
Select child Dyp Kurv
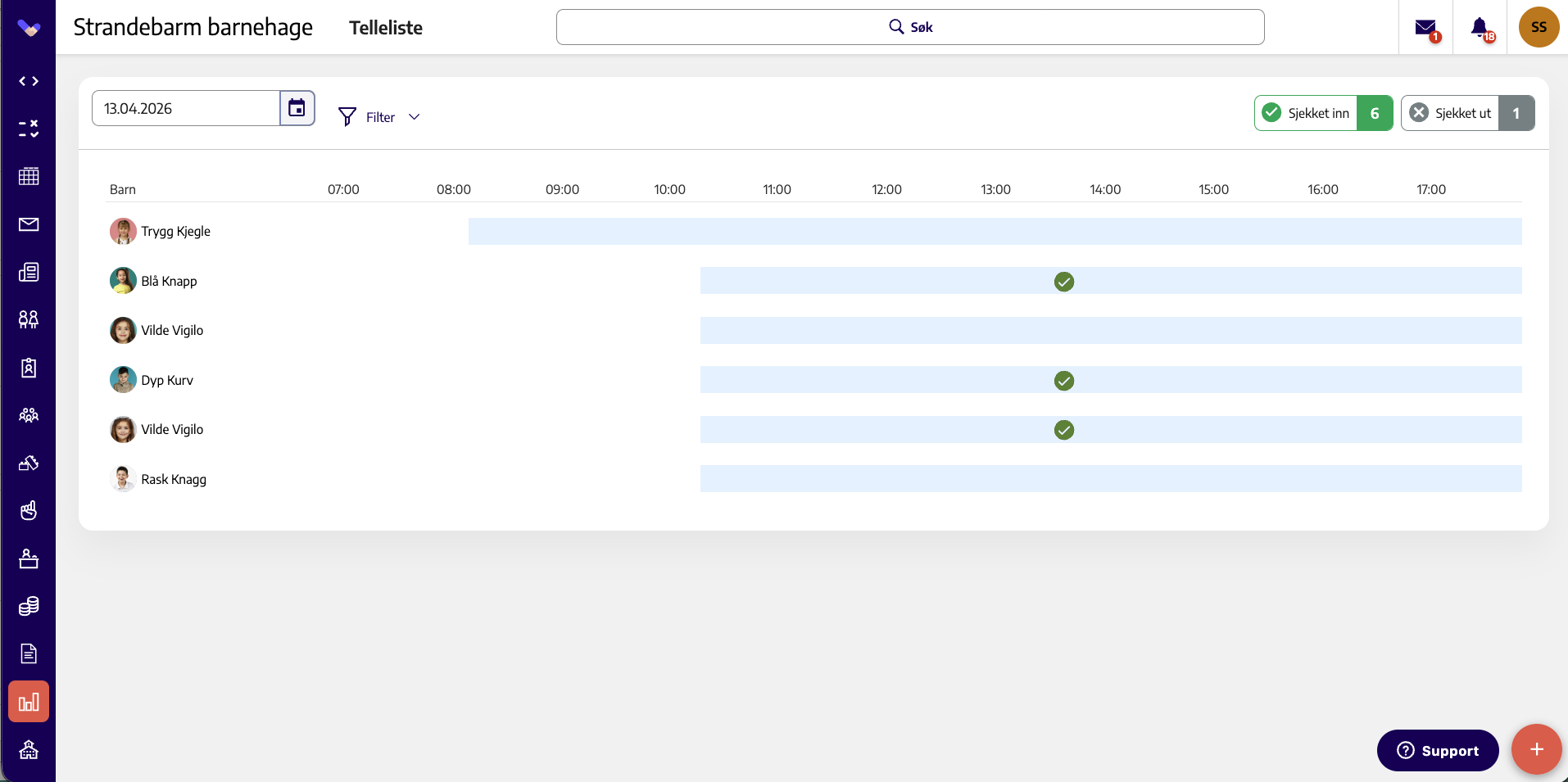[x=167, y=380]
